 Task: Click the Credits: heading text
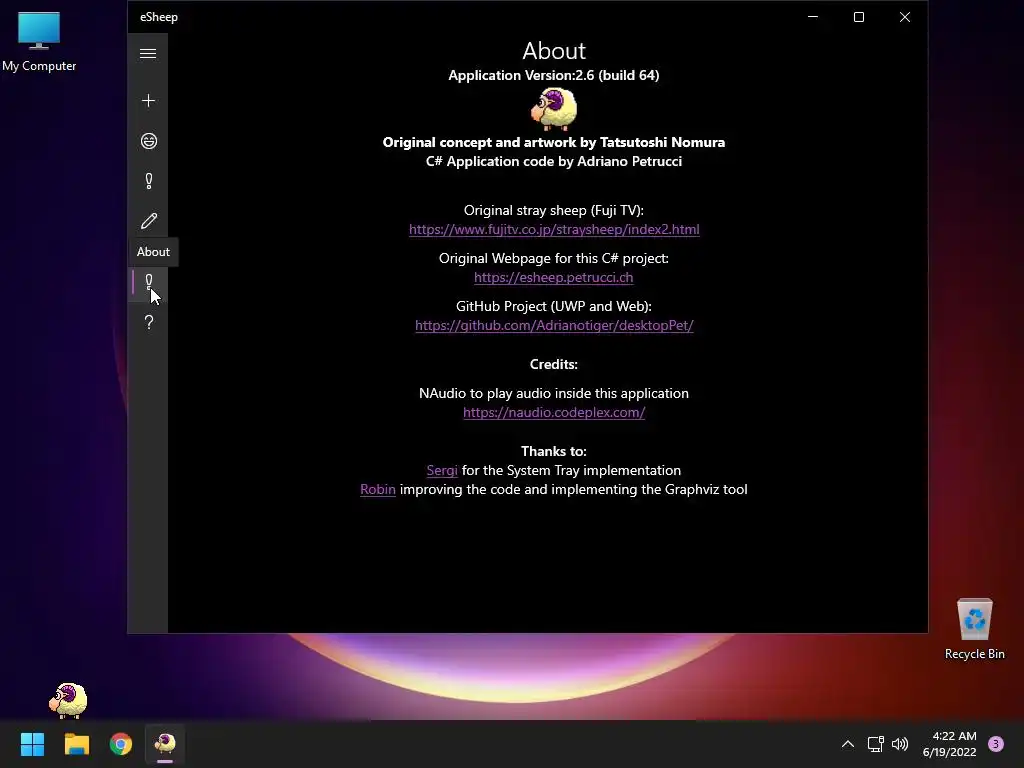[554, 364]
